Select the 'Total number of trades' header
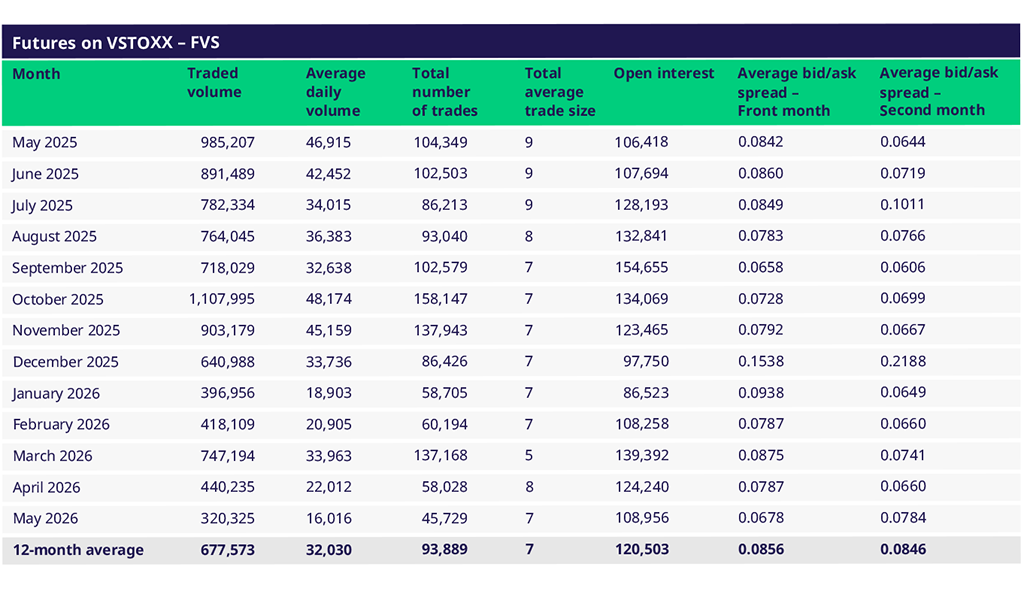Screen dimensions: 1024x591 445,92
